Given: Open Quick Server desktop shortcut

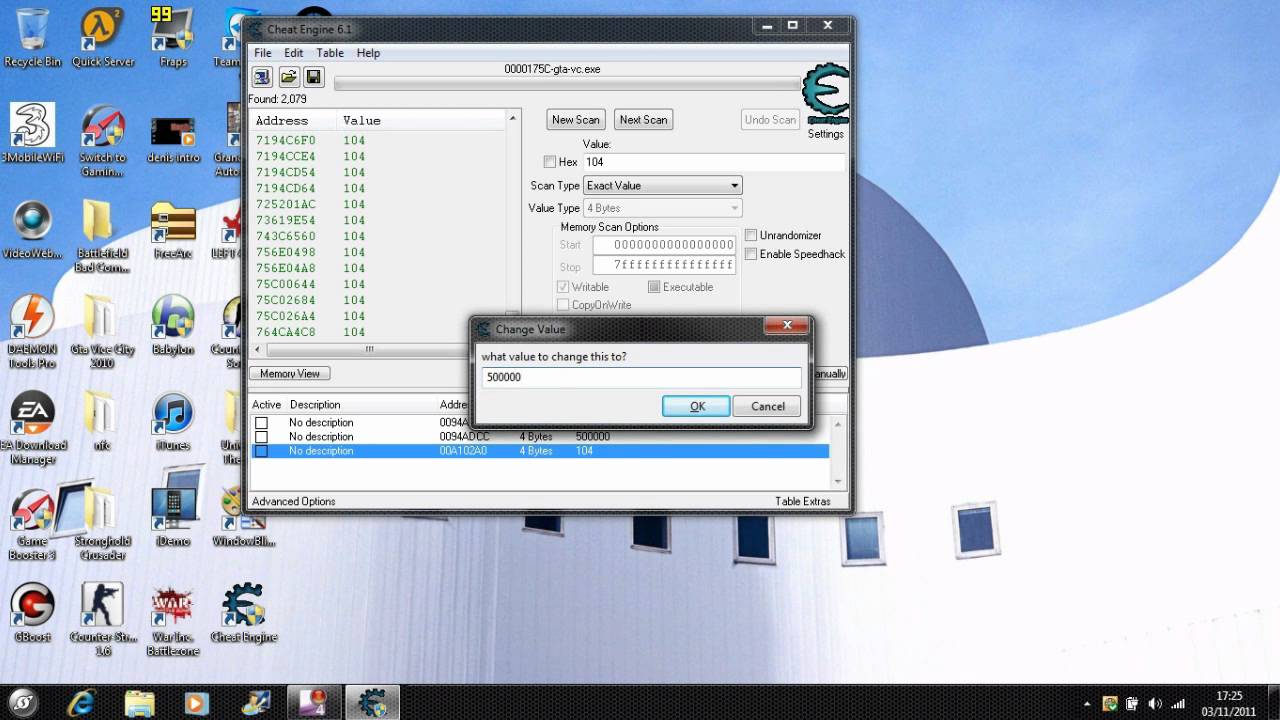Looking at the screenshot, I should 103,39.
